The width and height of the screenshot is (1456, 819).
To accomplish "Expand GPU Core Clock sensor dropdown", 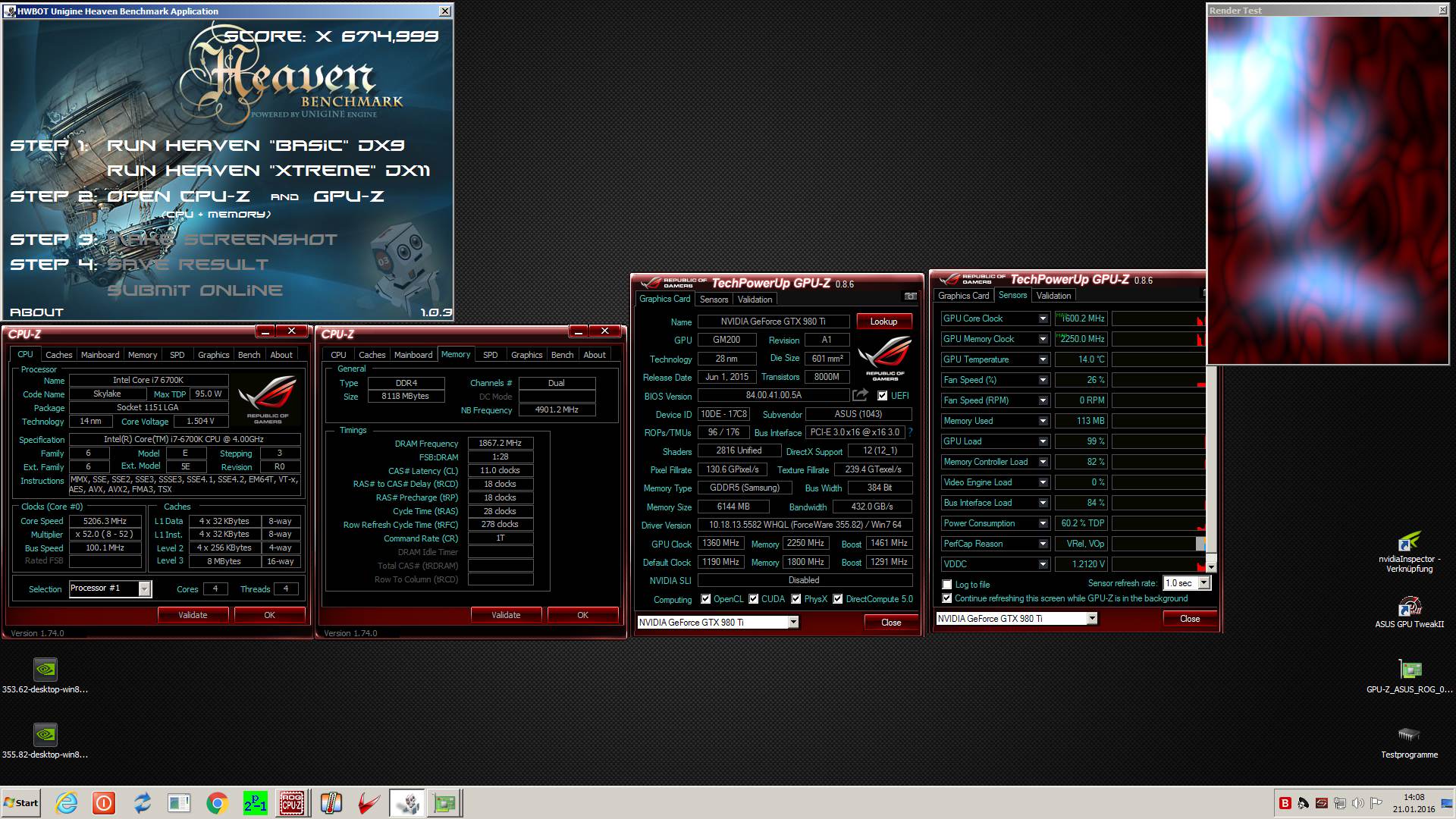I will pos(1043,318).
